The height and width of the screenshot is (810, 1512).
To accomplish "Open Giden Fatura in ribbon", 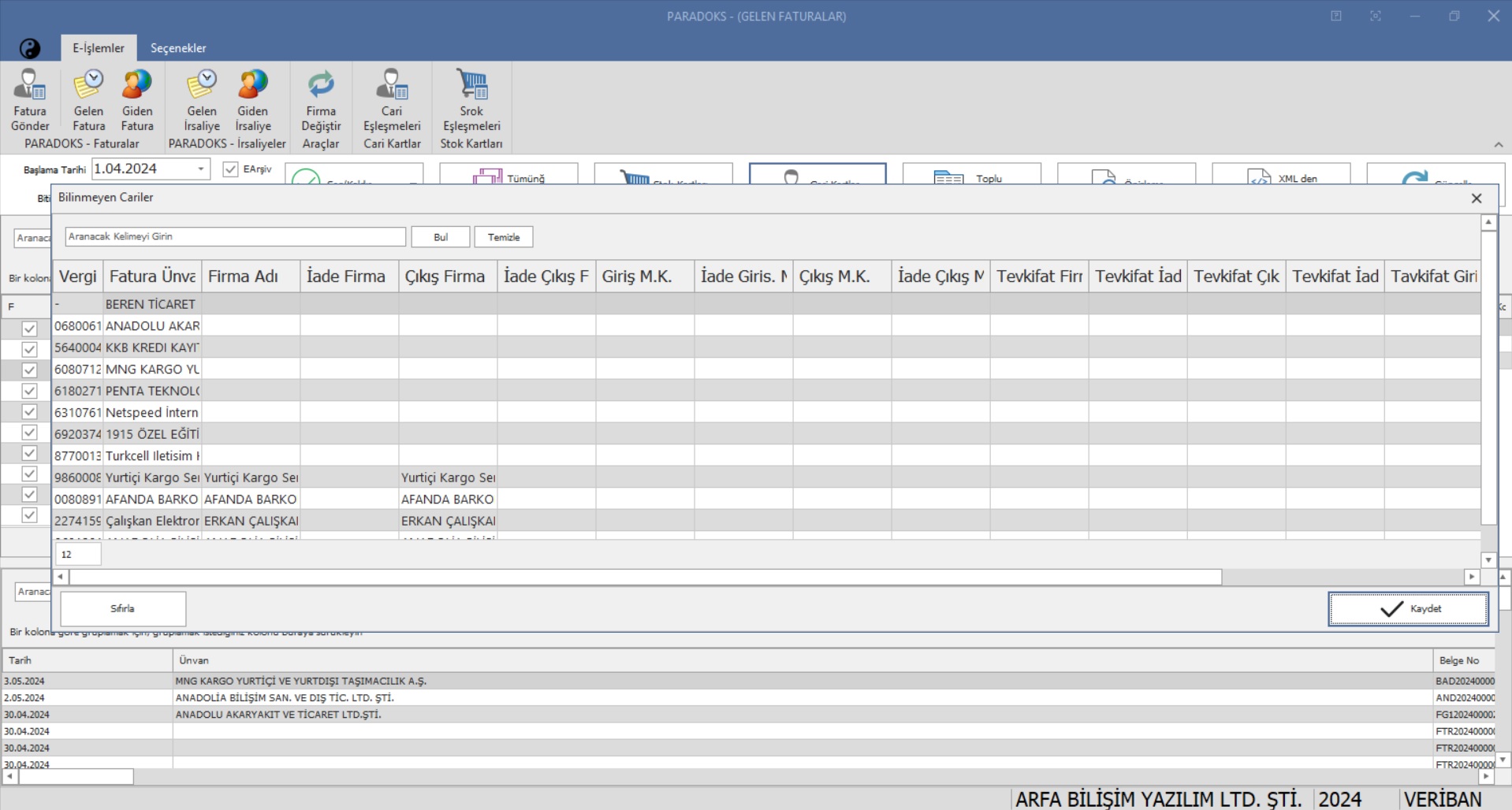I will click(x=137, y=100).
